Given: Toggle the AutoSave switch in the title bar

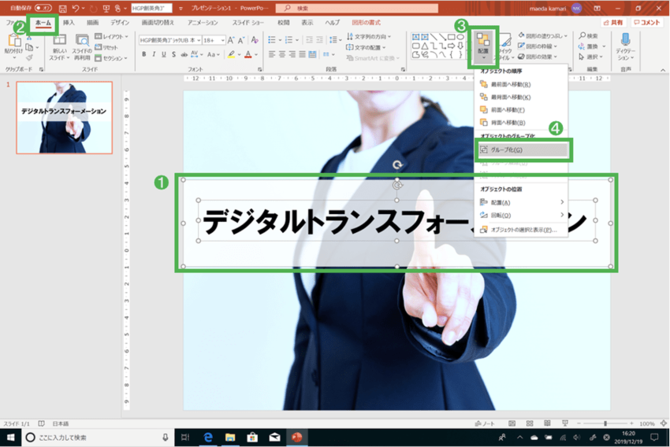Looking at the screenshot, I should (43, 8).
